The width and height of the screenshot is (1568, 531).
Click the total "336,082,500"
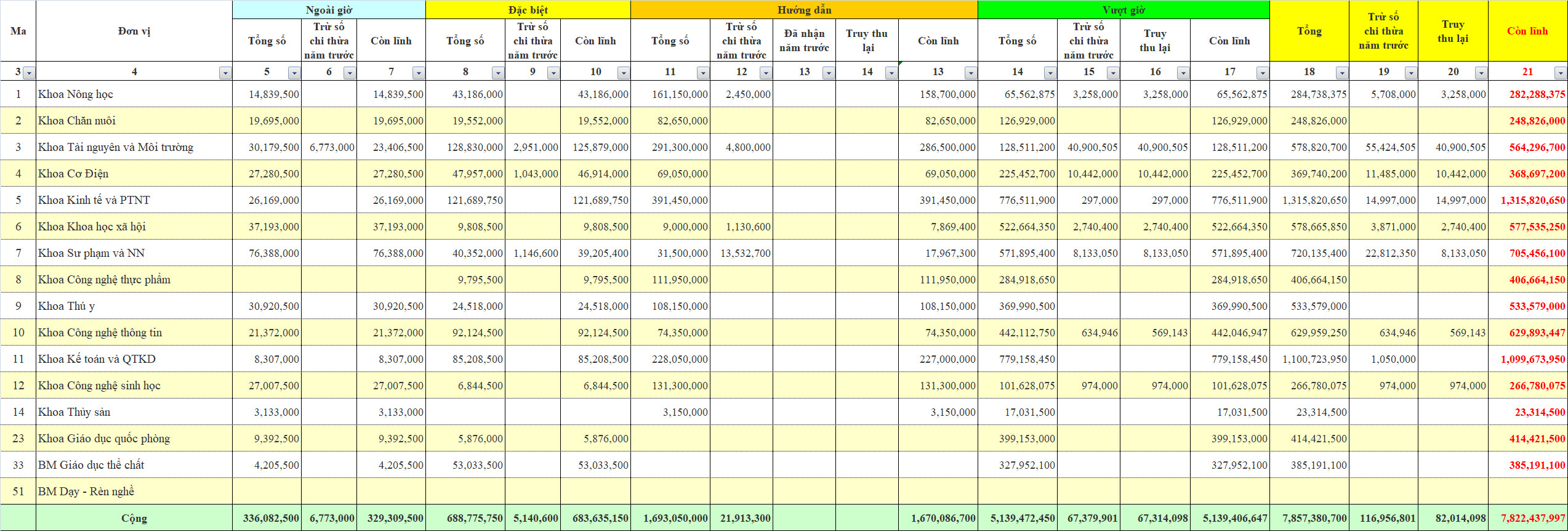pos(267,518)
